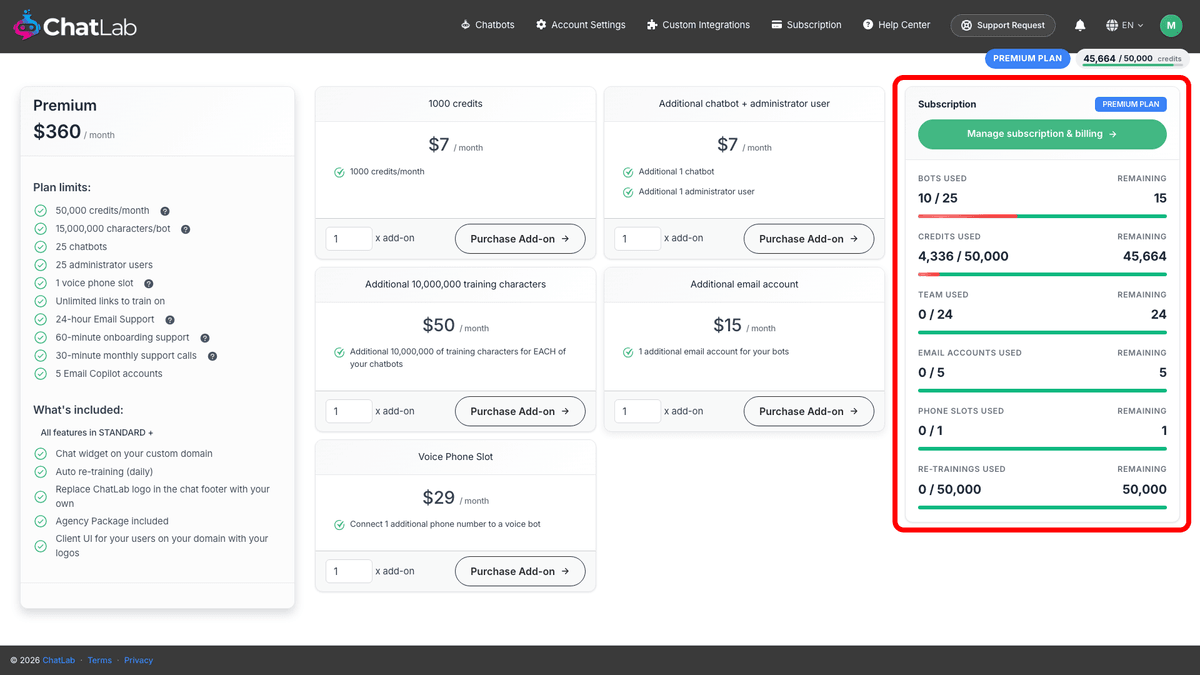
Task: Click check icon beside Additional 1 administrator user
Action: [x=628, y=192]
